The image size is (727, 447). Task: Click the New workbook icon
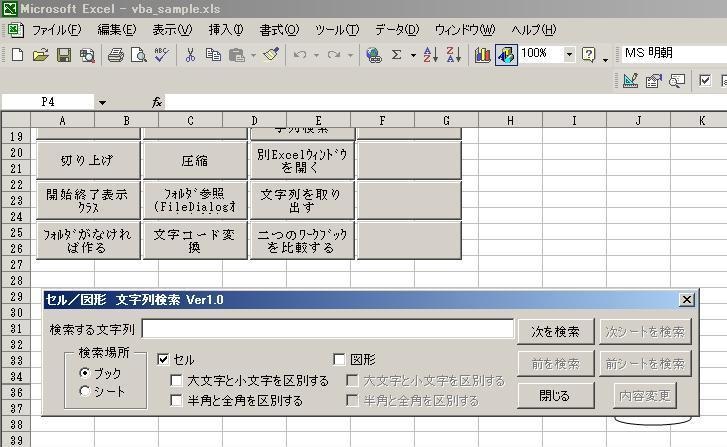coord(17,55)
